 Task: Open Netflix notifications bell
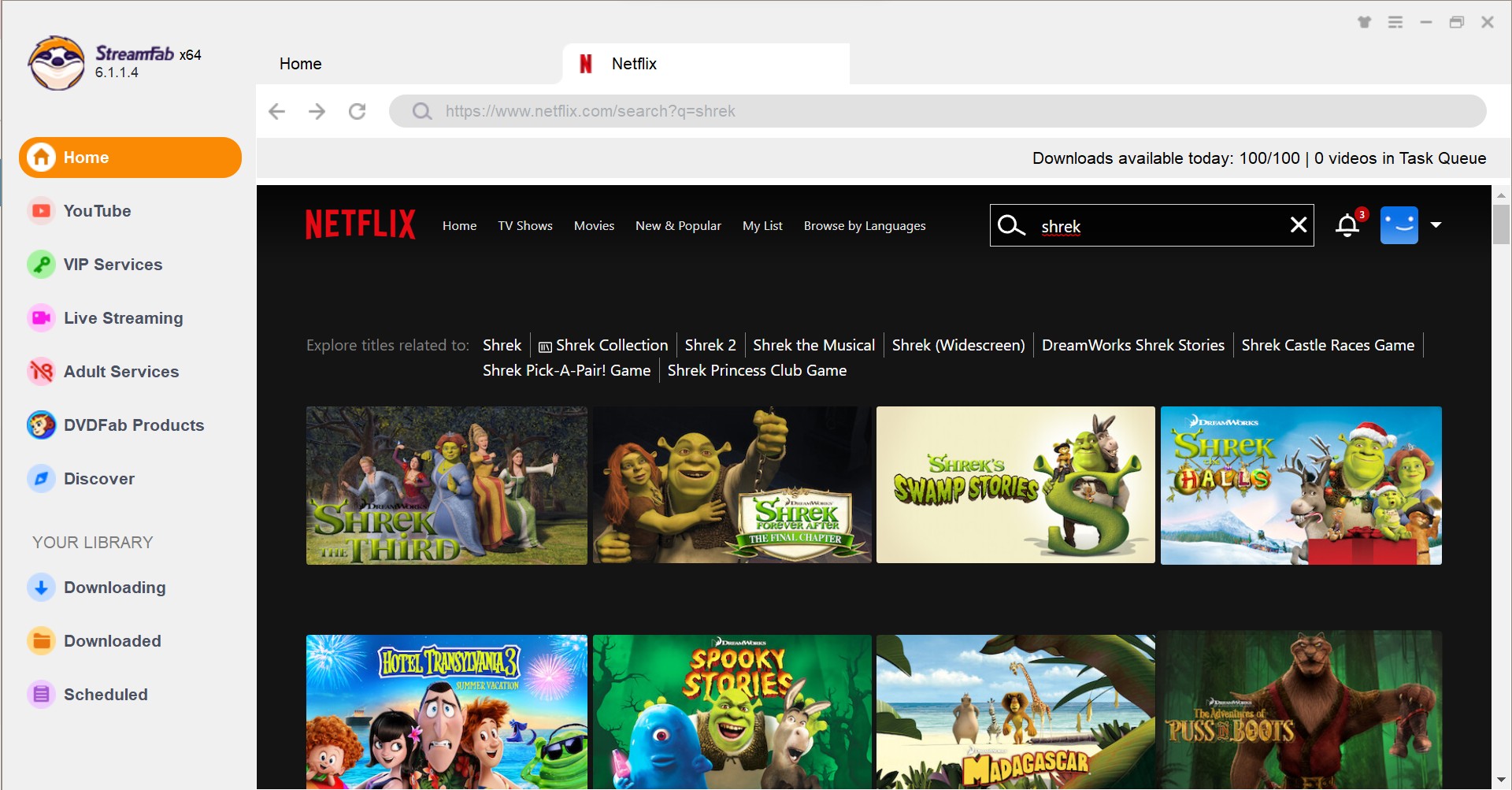1347,225
